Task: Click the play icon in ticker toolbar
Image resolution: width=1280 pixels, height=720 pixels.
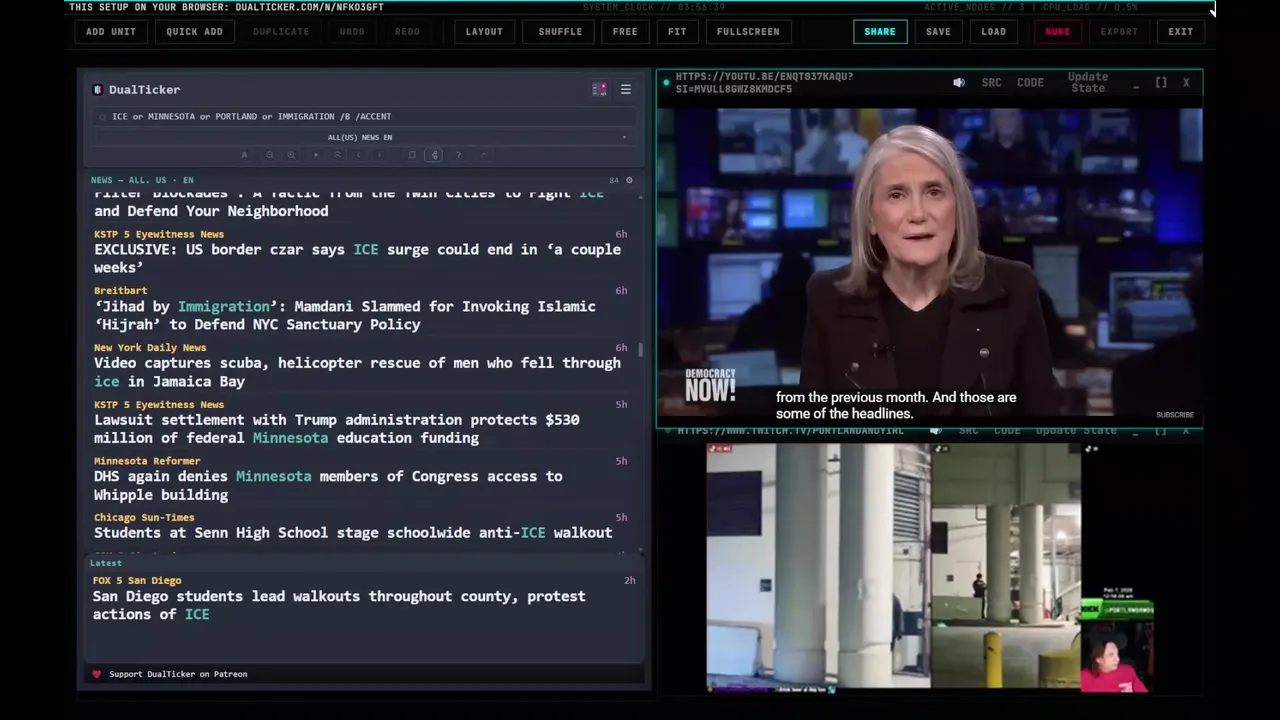Action: pyautogui.click(x=316, y=155)
